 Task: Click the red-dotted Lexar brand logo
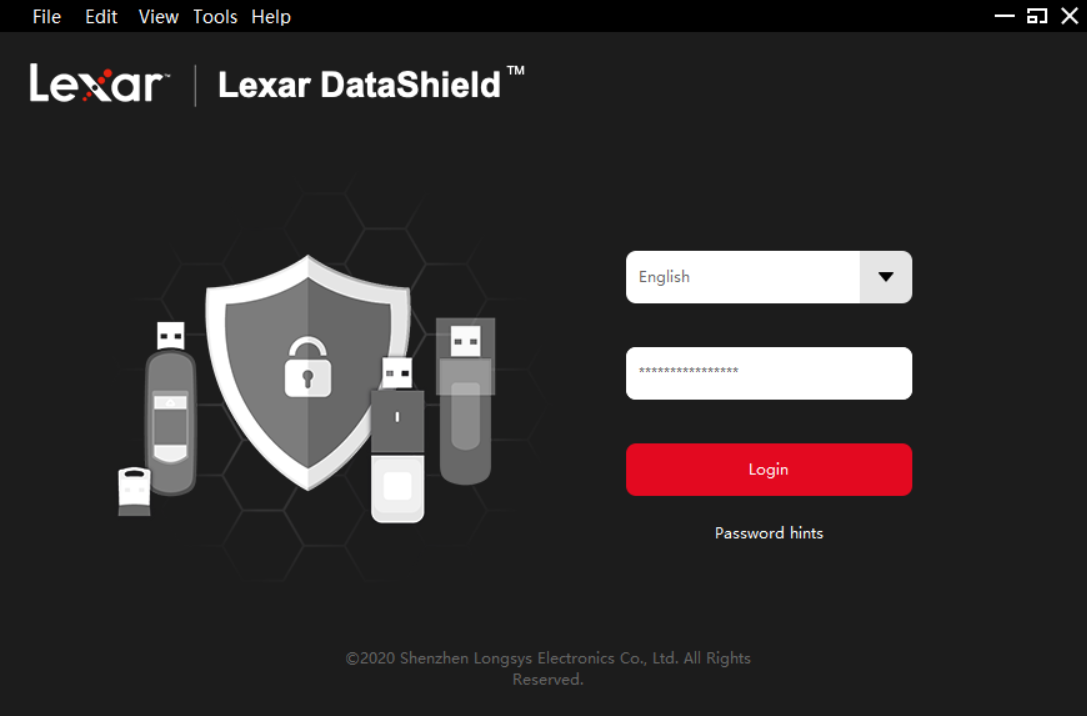click(x=98, y=83)
